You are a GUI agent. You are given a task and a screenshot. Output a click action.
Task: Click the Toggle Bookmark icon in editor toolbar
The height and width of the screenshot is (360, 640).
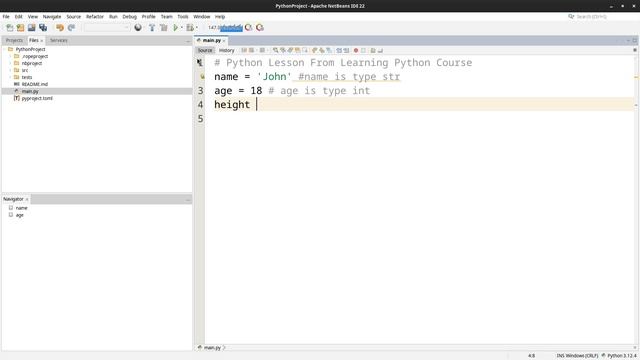[329, 50]
